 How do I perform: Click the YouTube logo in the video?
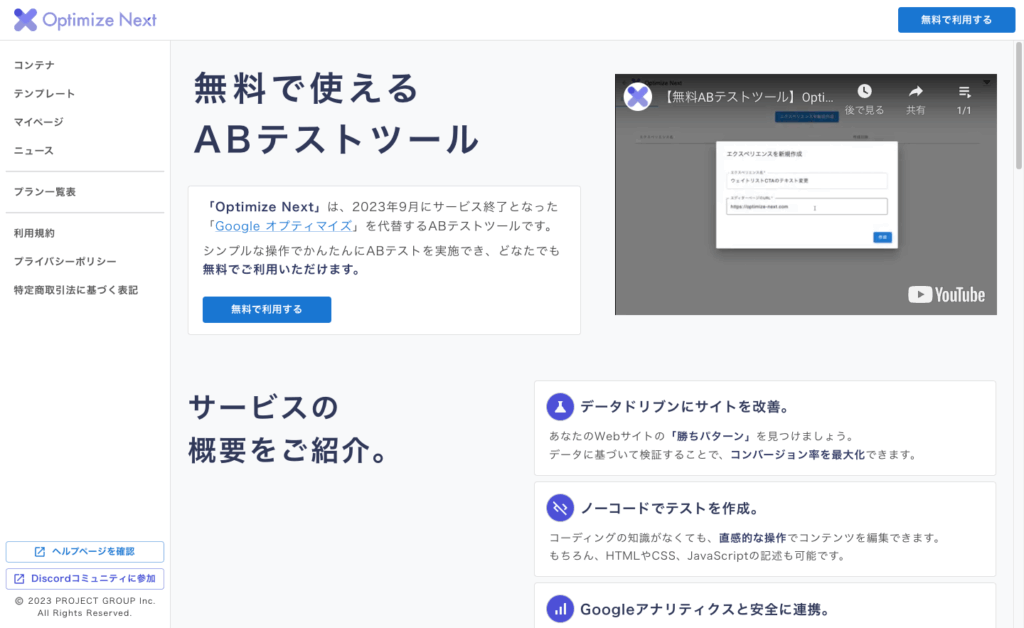[946, 295]
